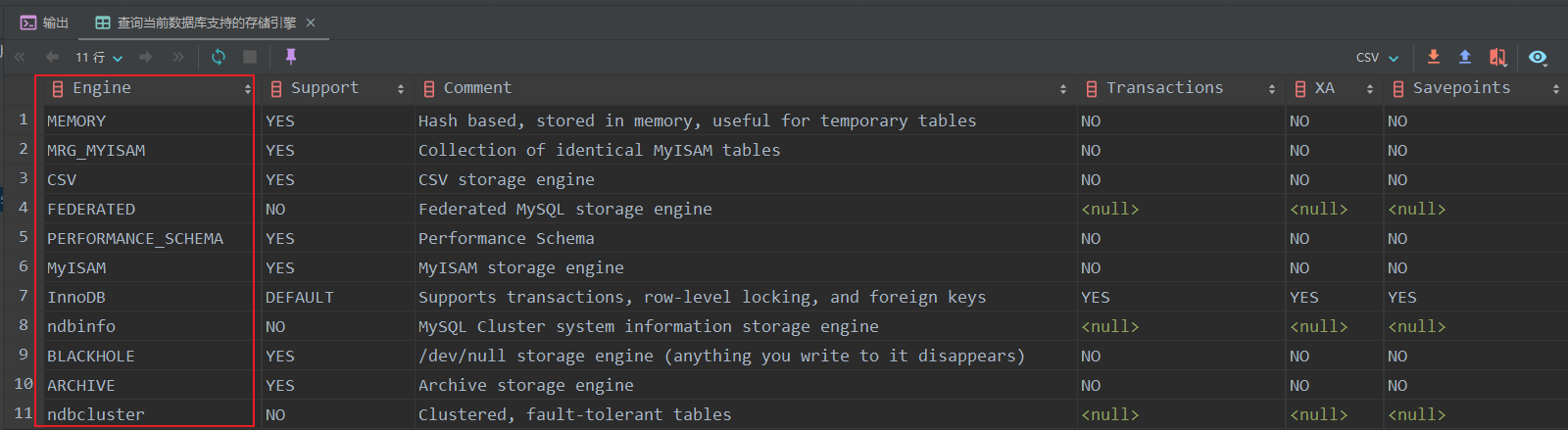This screenshot has width=1568, height=430.
Task: Toggle the pin tab icon
Action: point(290,57)
